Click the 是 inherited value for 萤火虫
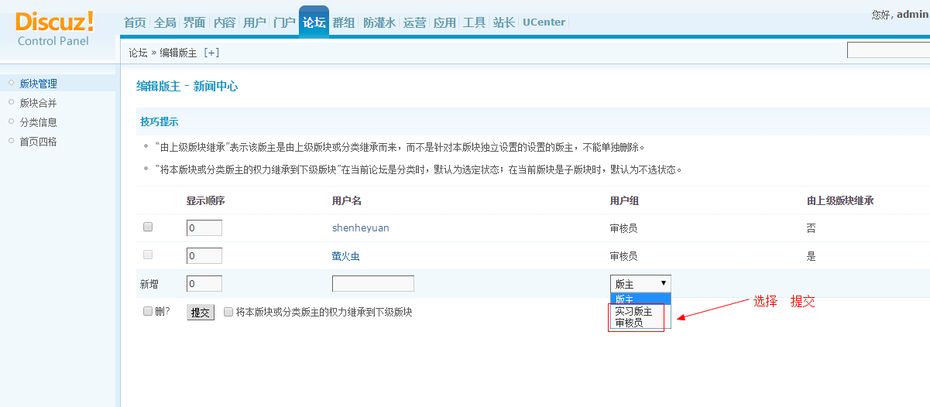The width and height of the screenshot is (930, 407). pos(811,256)
